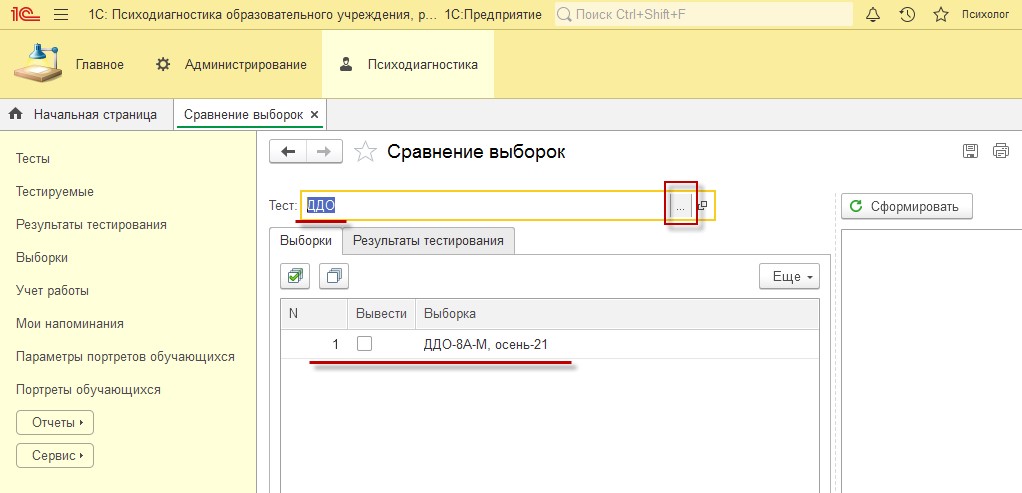Open Параметры портретов обучающихся link
This screenshot has height=493, width=1022.
click(125, 357)
